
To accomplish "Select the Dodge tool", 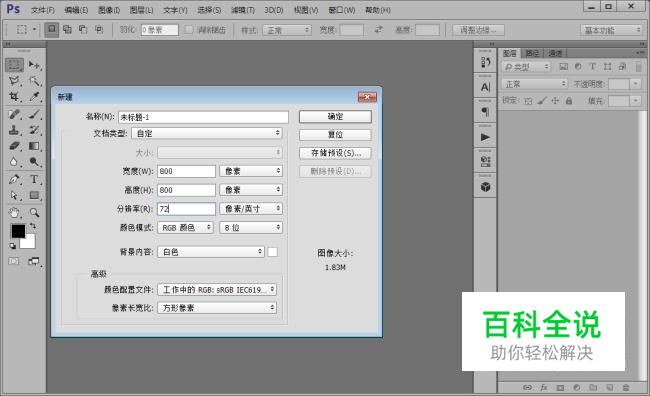I will tap(34, 162).
